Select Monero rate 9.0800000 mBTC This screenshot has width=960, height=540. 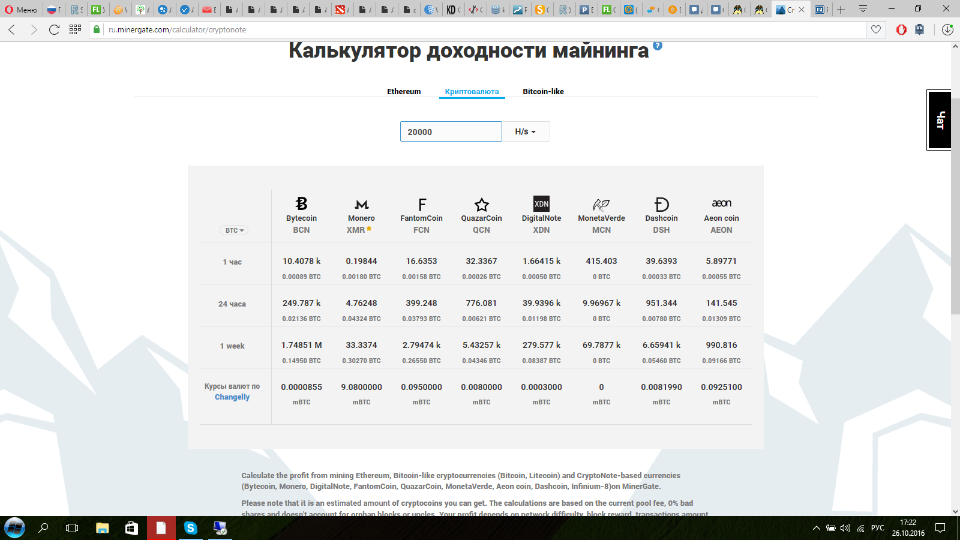[x=361, y=387]
